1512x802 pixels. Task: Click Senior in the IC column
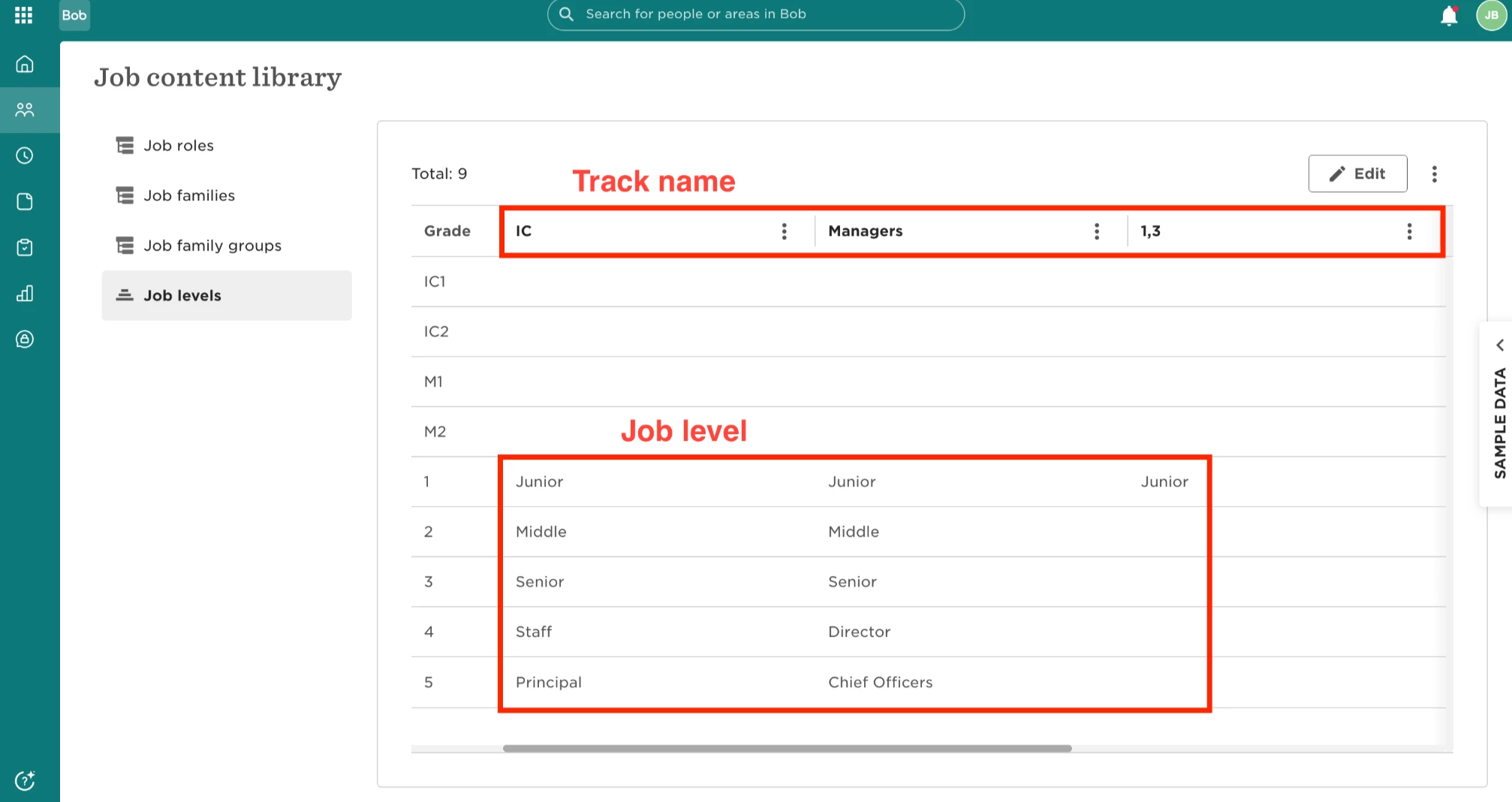(540, 582)
